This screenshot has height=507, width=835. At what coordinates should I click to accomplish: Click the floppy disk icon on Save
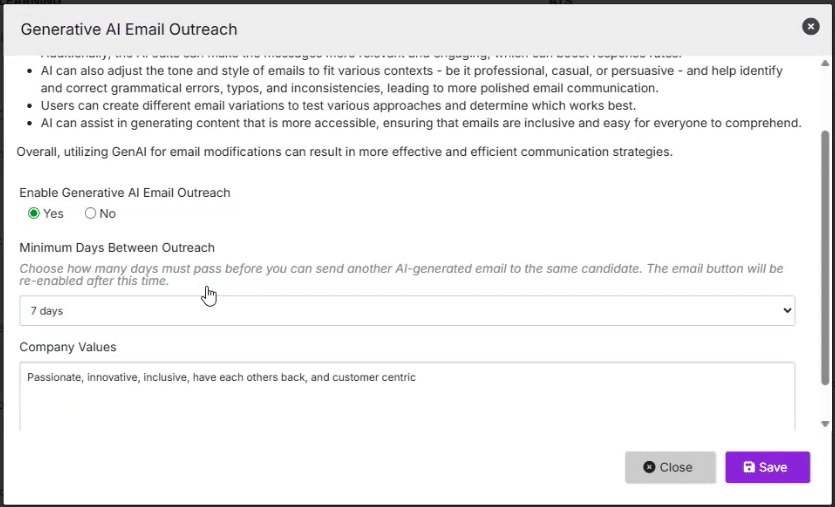pyautogui.click(x=749, y=467)
